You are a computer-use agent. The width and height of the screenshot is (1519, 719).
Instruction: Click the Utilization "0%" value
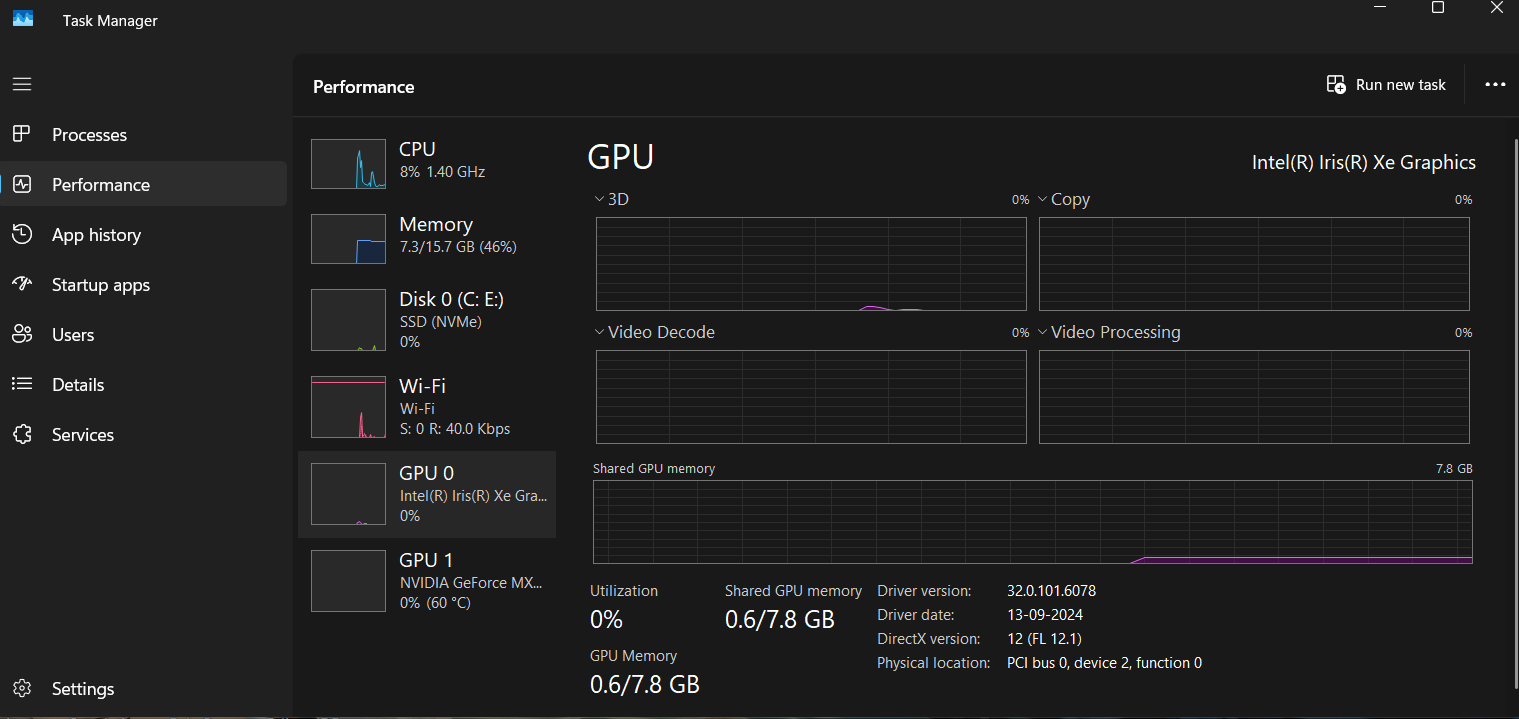click(606, 620)
